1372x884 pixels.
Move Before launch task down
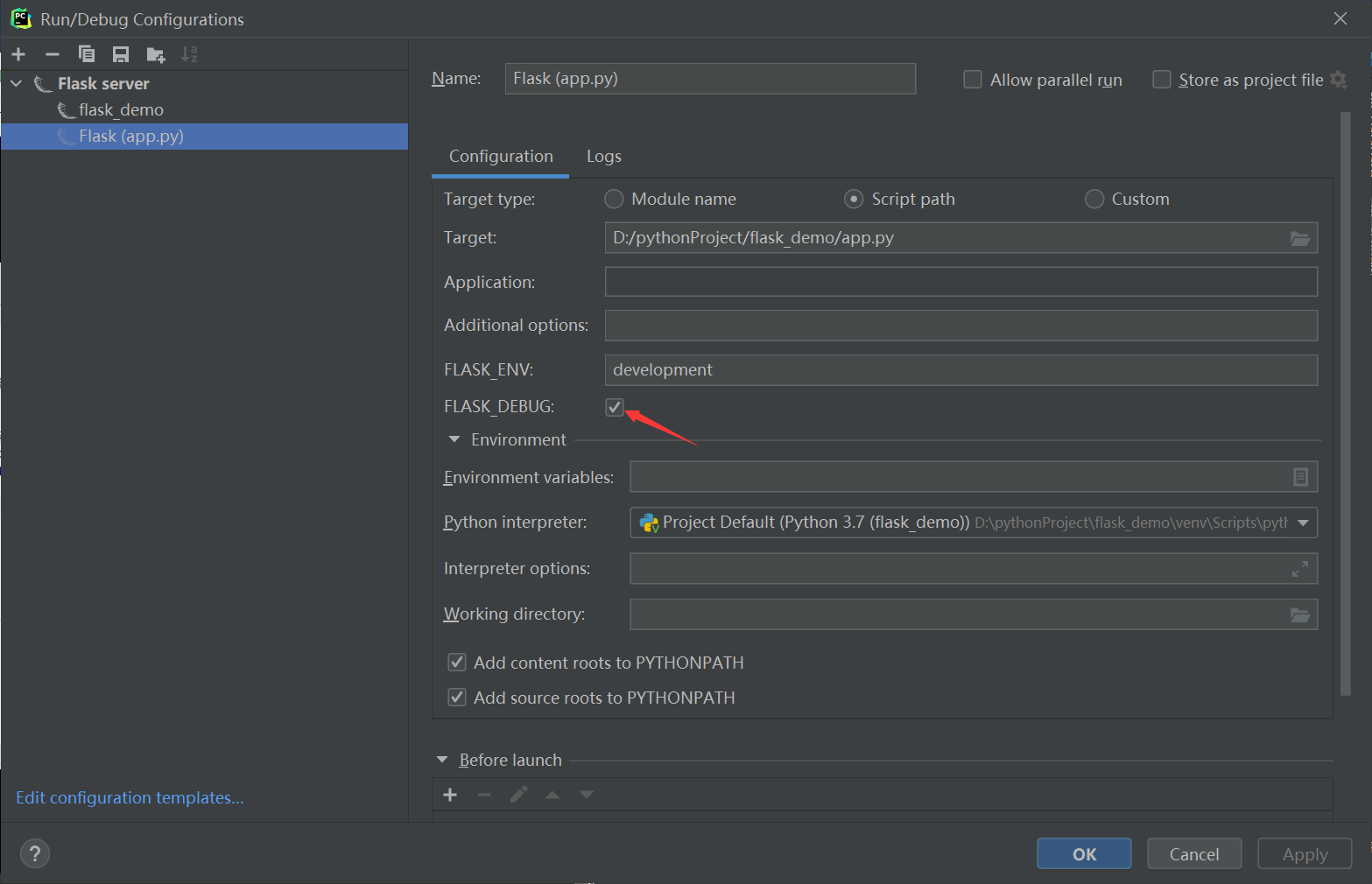point(587,795)
